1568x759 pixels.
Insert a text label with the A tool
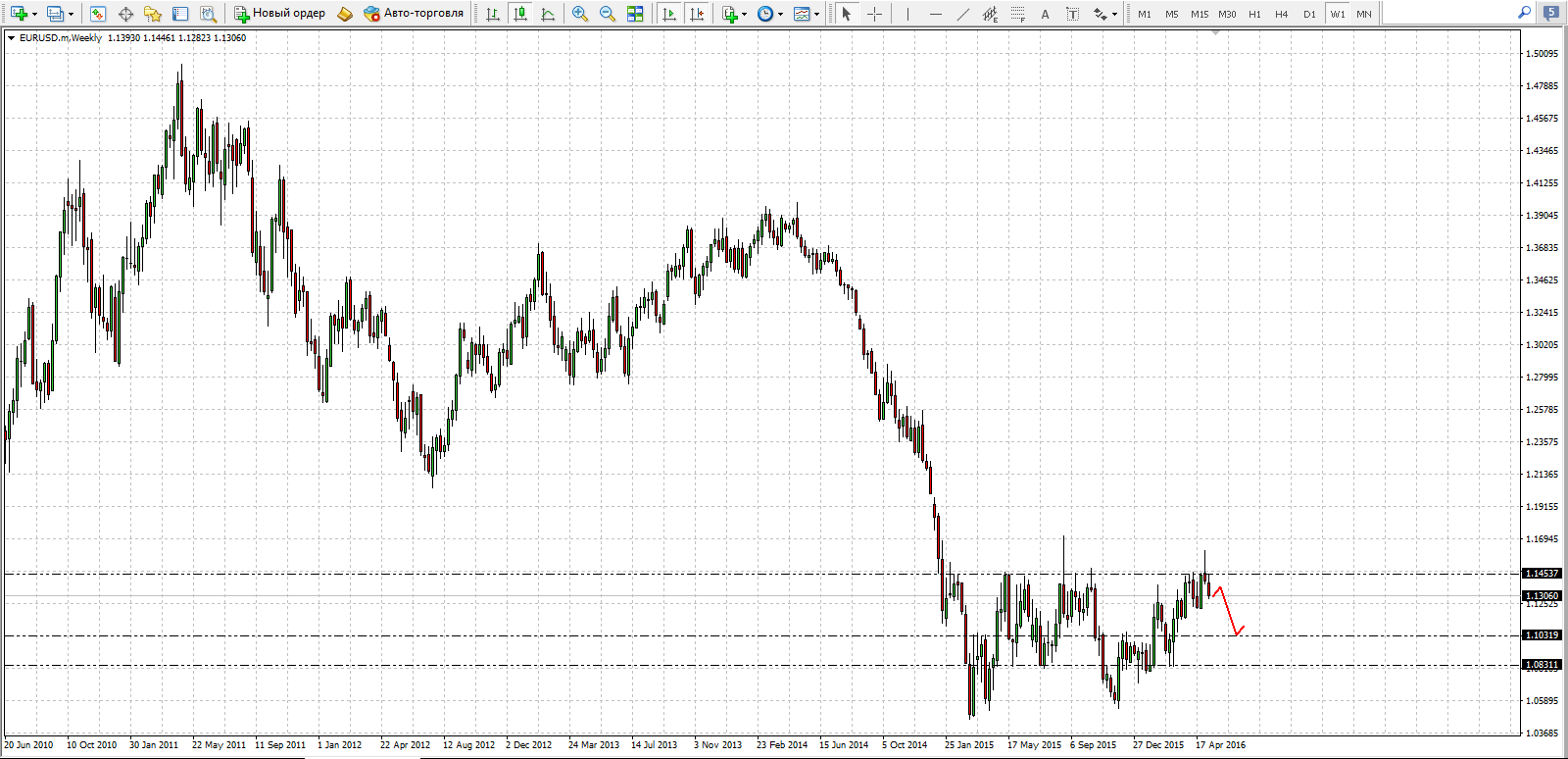pos(1045,14)
